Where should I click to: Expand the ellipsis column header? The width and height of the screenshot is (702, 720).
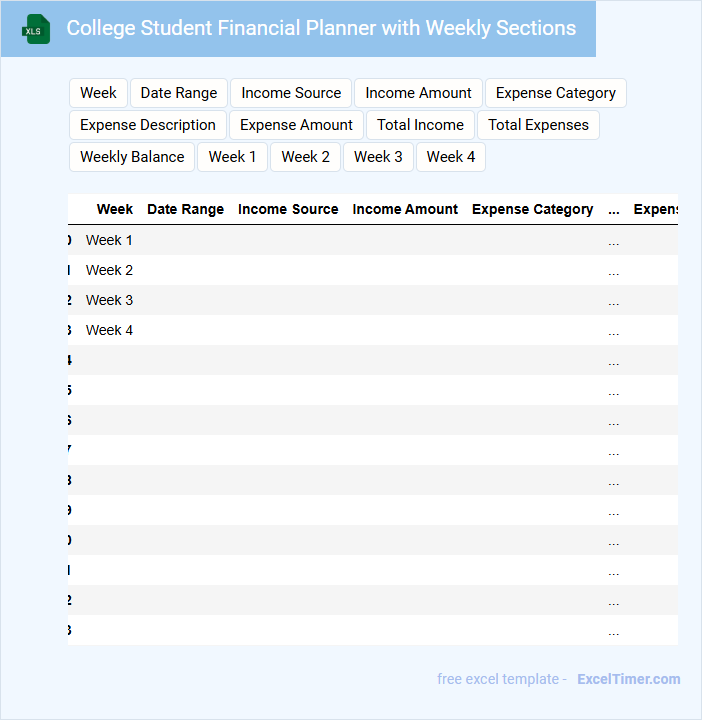[613, 209]
